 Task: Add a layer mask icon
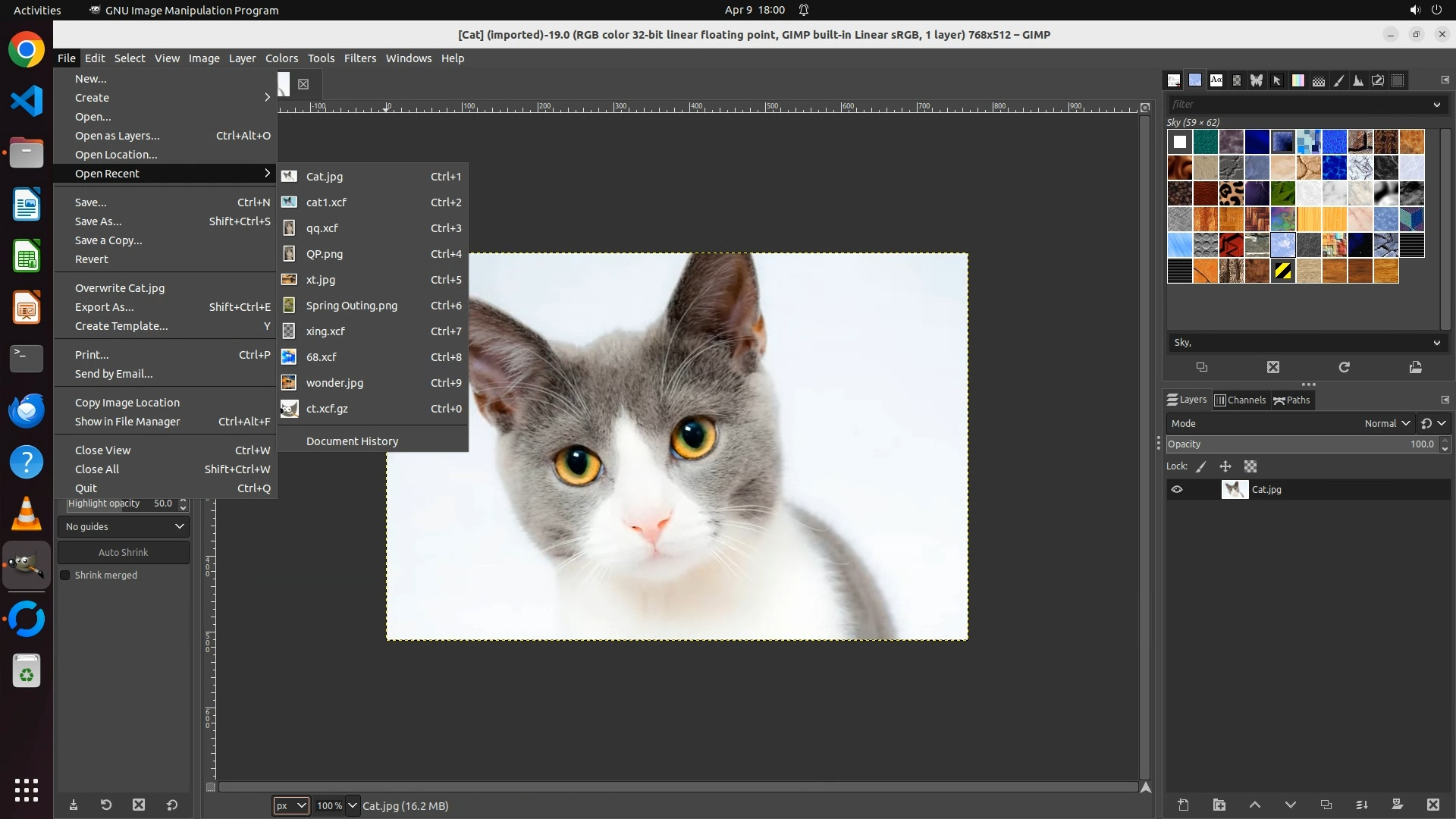point(1397,805)
